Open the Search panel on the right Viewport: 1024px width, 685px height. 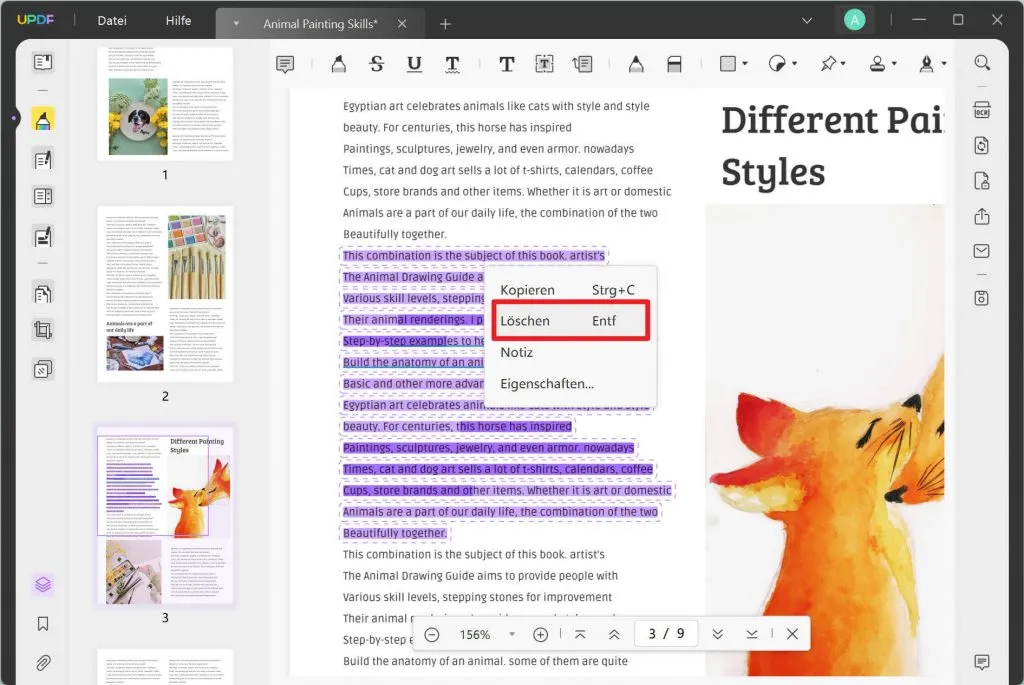point(982,61)
